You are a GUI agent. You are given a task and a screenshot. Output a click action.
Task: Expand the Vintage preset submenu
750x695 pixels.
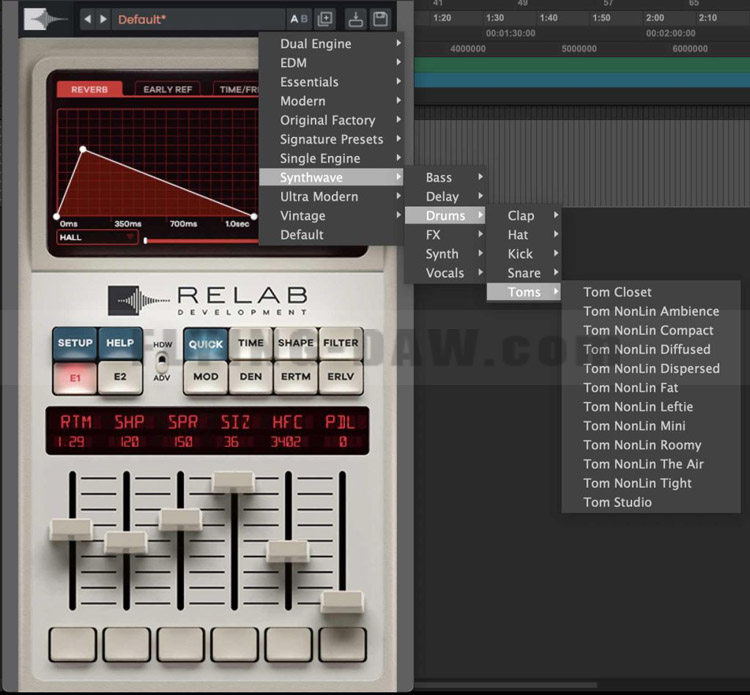pos(332,216)
